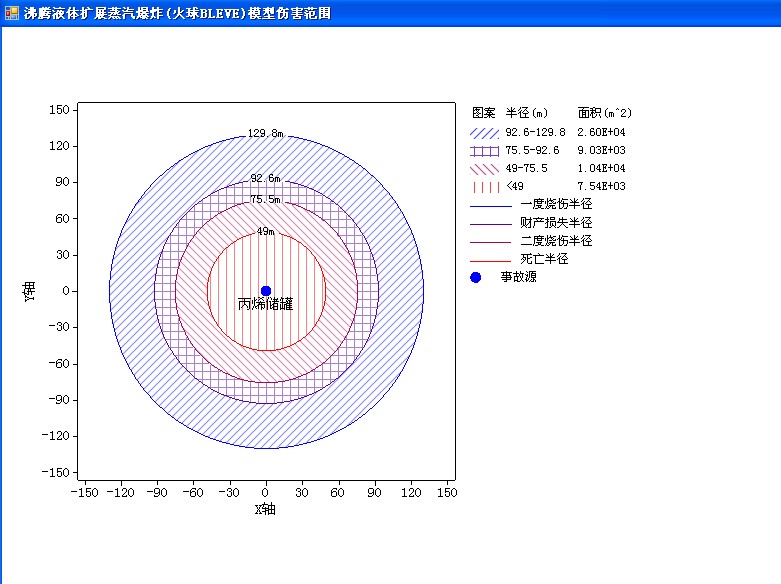This screenshot has width=781, height=584.
Task: Click the X-axis tick label 60
Action: coord(337,492)
